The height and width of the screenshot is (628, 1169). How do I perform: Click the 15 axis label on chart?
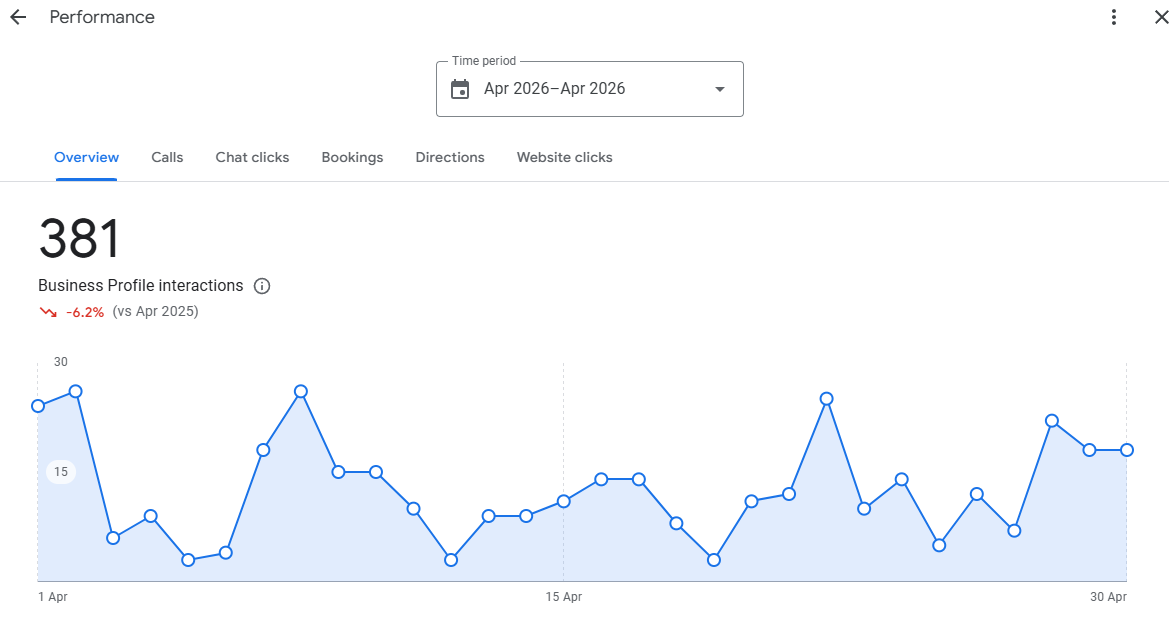(x=61, y=471)
